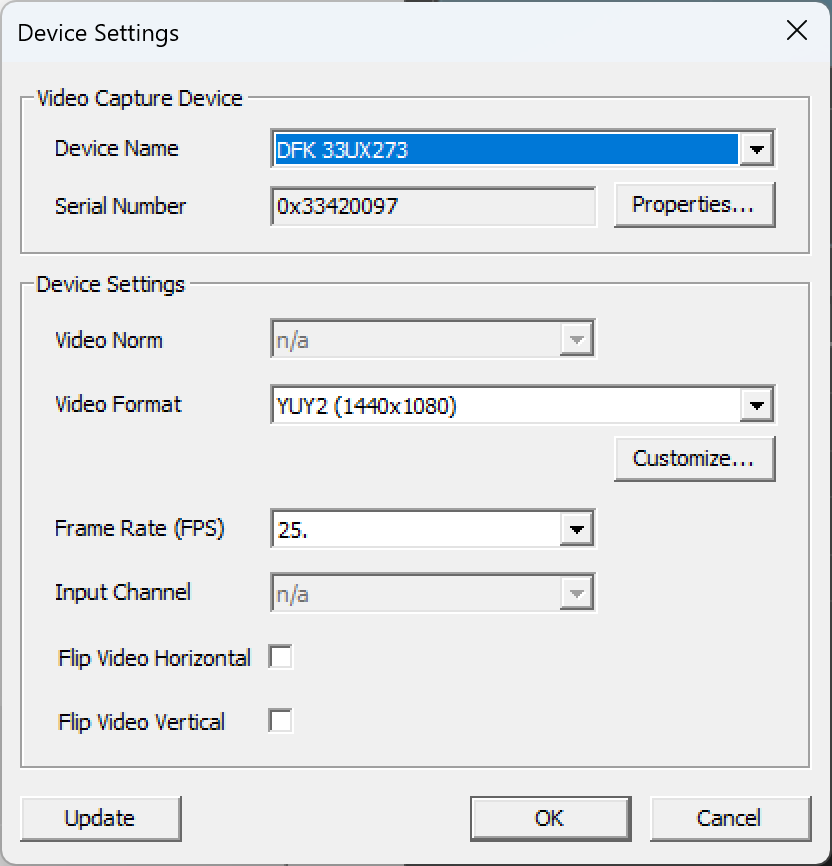The height and width of the screenshot is (866, 832).
Task: Click the Flip Video Horizontal label text
Action: (154, 658)
